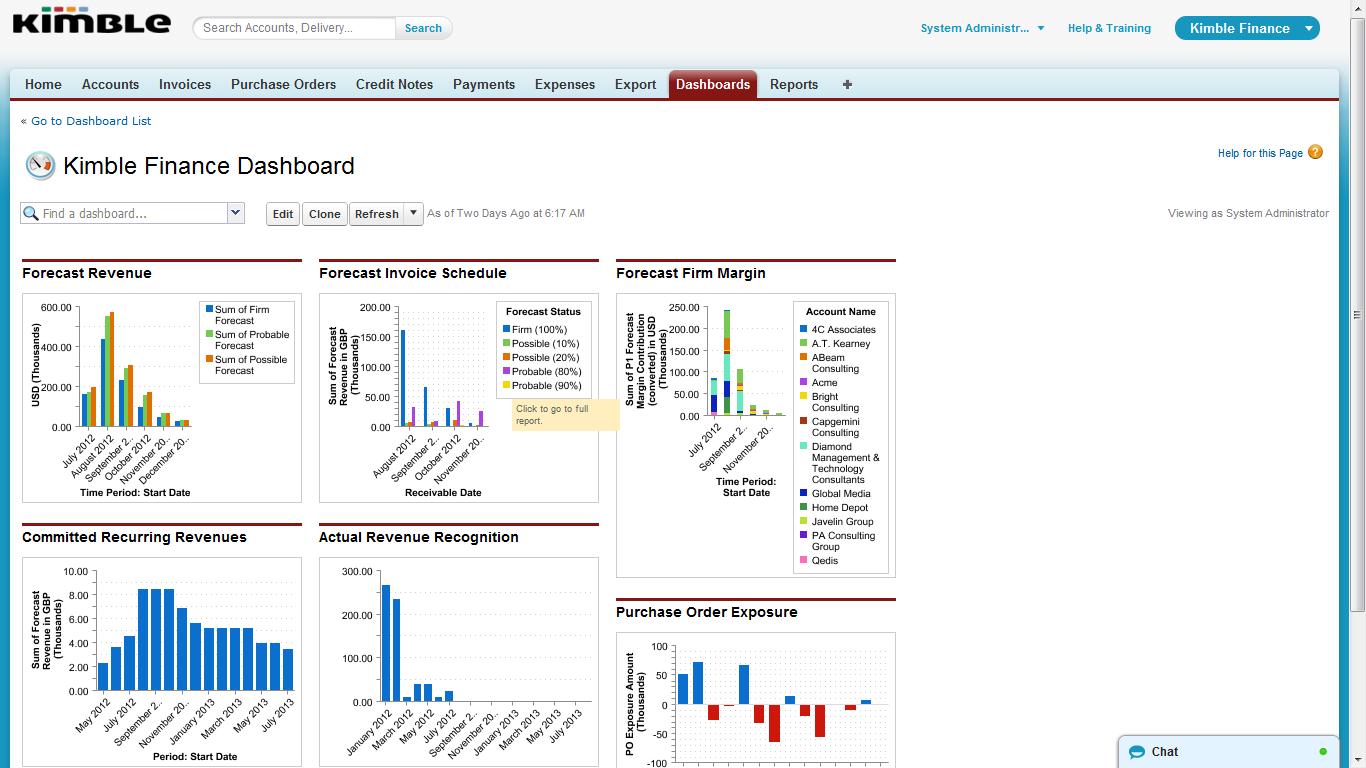The height and width of the screenshot is (768, 1366).
Task: Click the Edit dashboard button
Action: coord(283,214)
